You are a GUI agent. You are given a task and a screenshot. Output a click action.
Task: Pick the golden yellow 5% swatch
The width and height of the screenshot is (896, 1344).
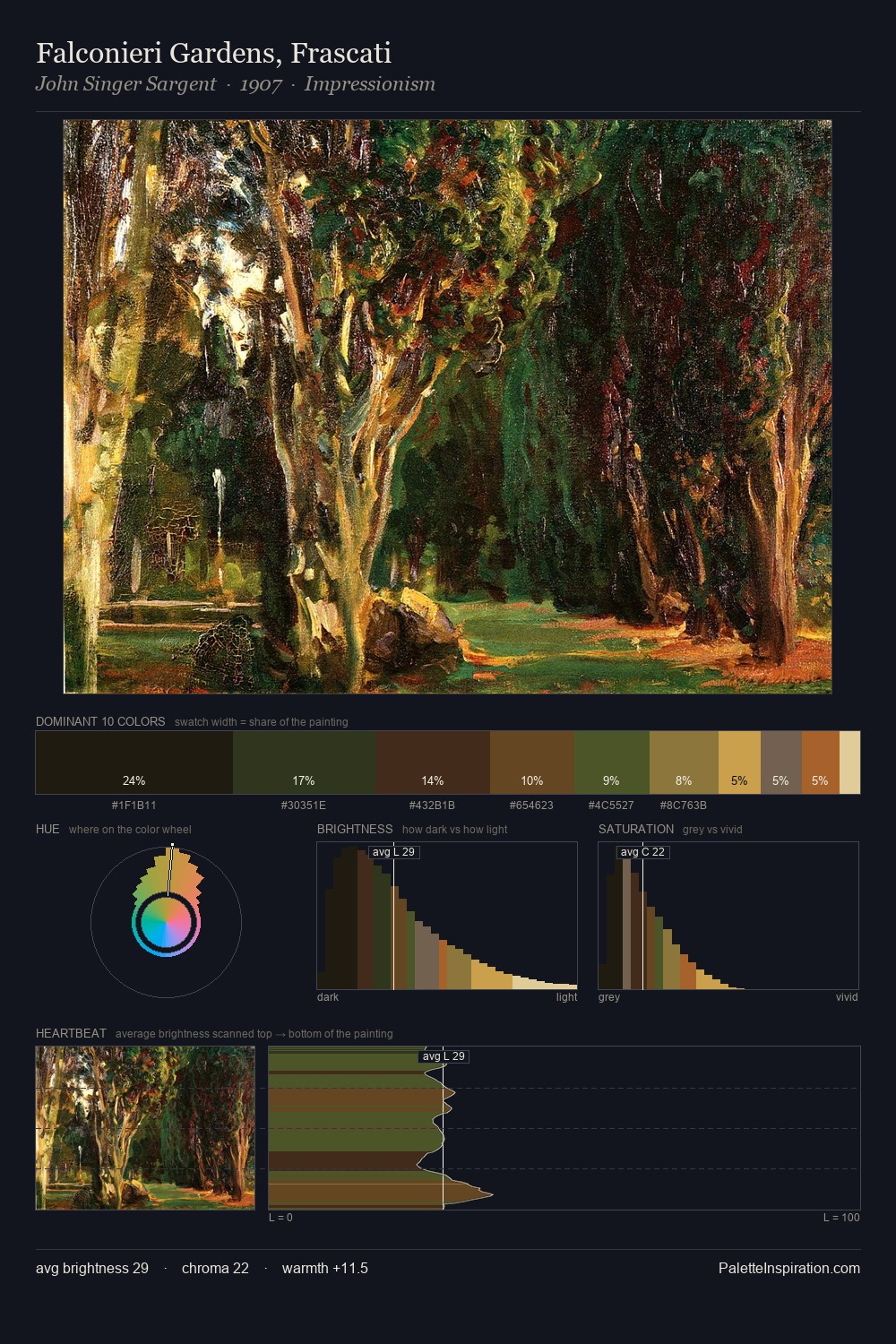click(739, 762)
